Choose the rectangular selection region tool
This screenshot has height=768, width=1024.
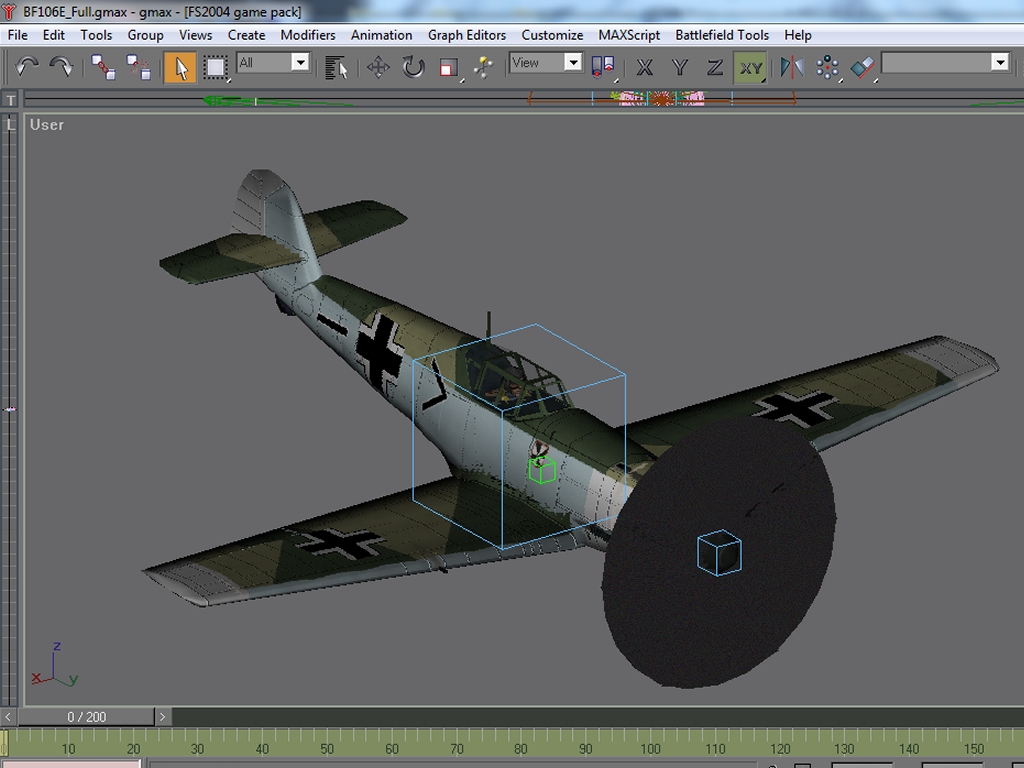click(x=215, y=67)
